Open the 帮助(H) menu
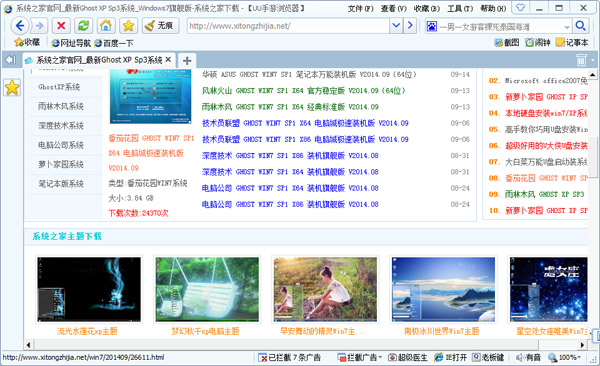Screen dimensions: 600x366 [493, 8]
